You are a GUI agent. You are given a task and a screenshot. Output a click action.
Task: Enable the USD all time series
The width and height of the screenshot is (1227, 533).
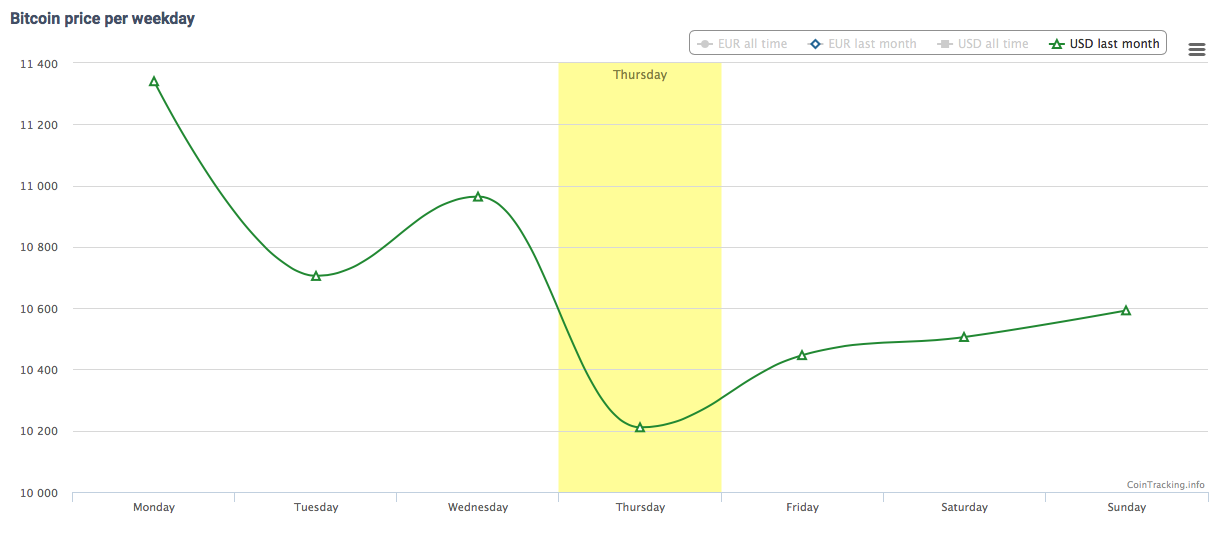point(993,44)
